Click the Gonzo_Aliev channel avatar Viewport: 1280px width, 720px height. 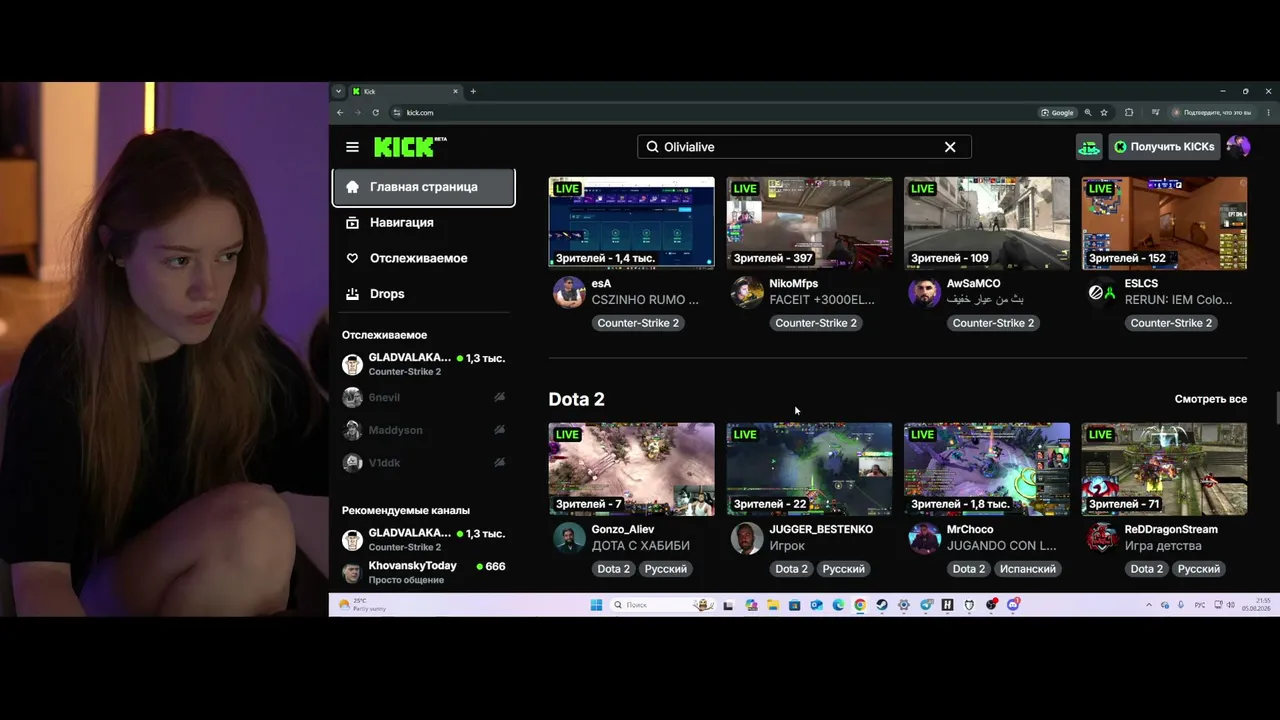[569, 538]
